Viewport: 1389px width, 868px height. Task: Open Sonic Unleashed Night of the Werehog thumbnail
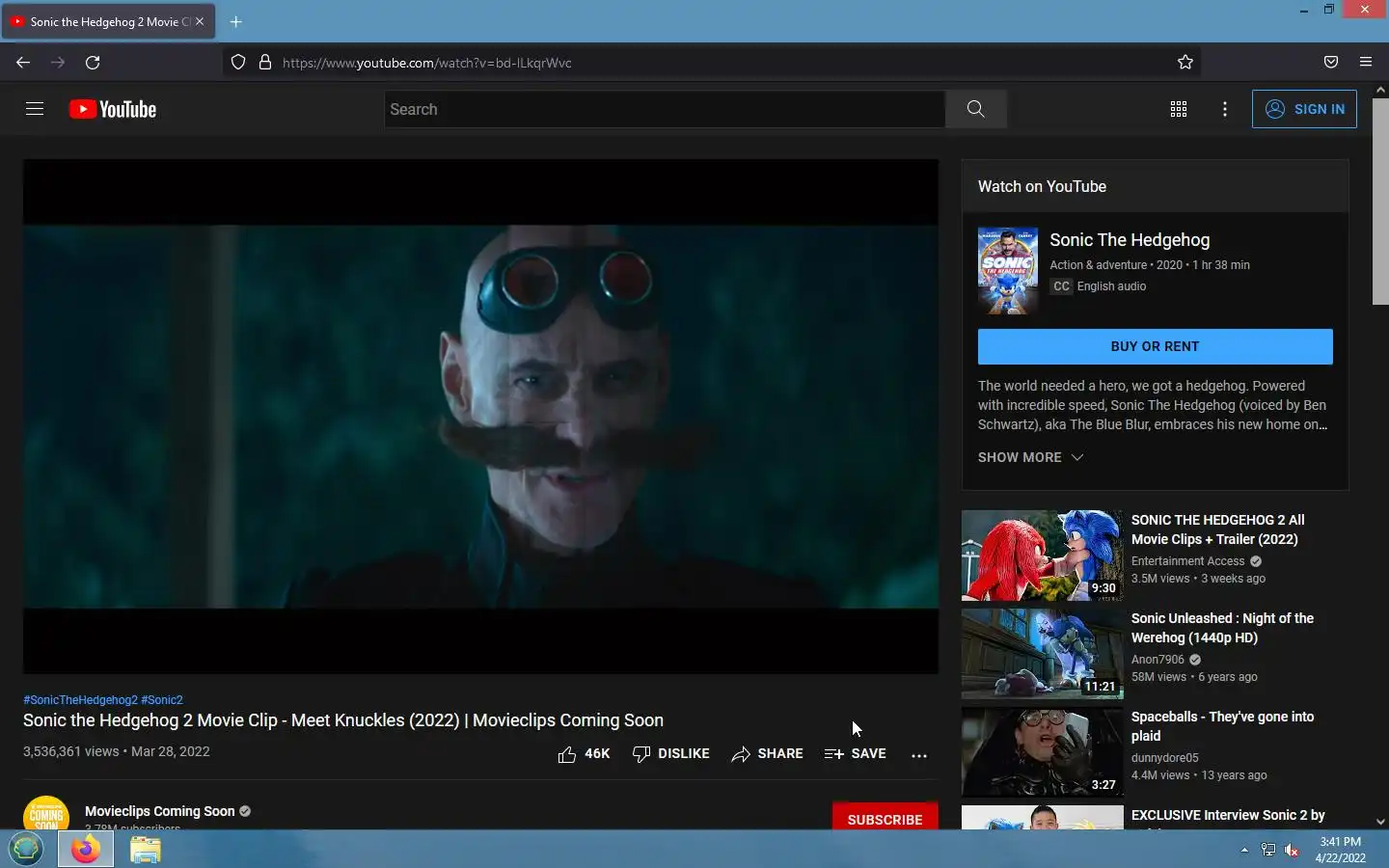tap(1042, 654)
